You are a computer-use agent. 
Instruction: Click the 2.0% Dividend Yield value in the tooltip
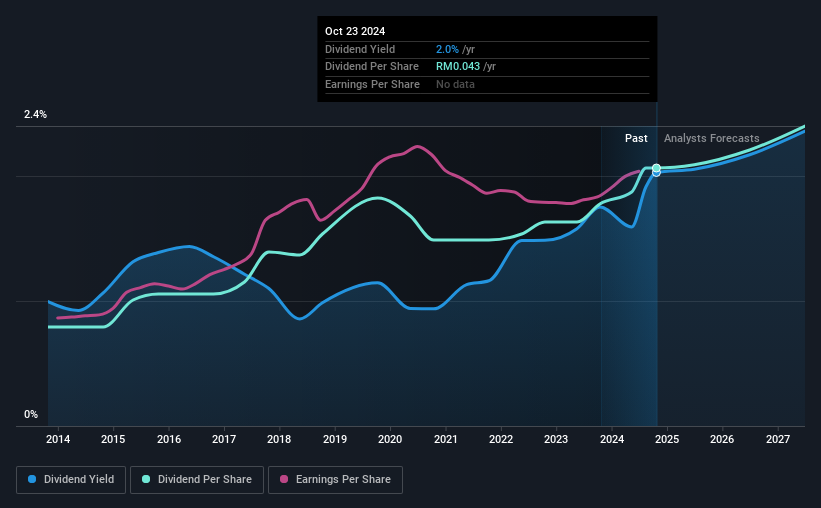click(447, 49)
